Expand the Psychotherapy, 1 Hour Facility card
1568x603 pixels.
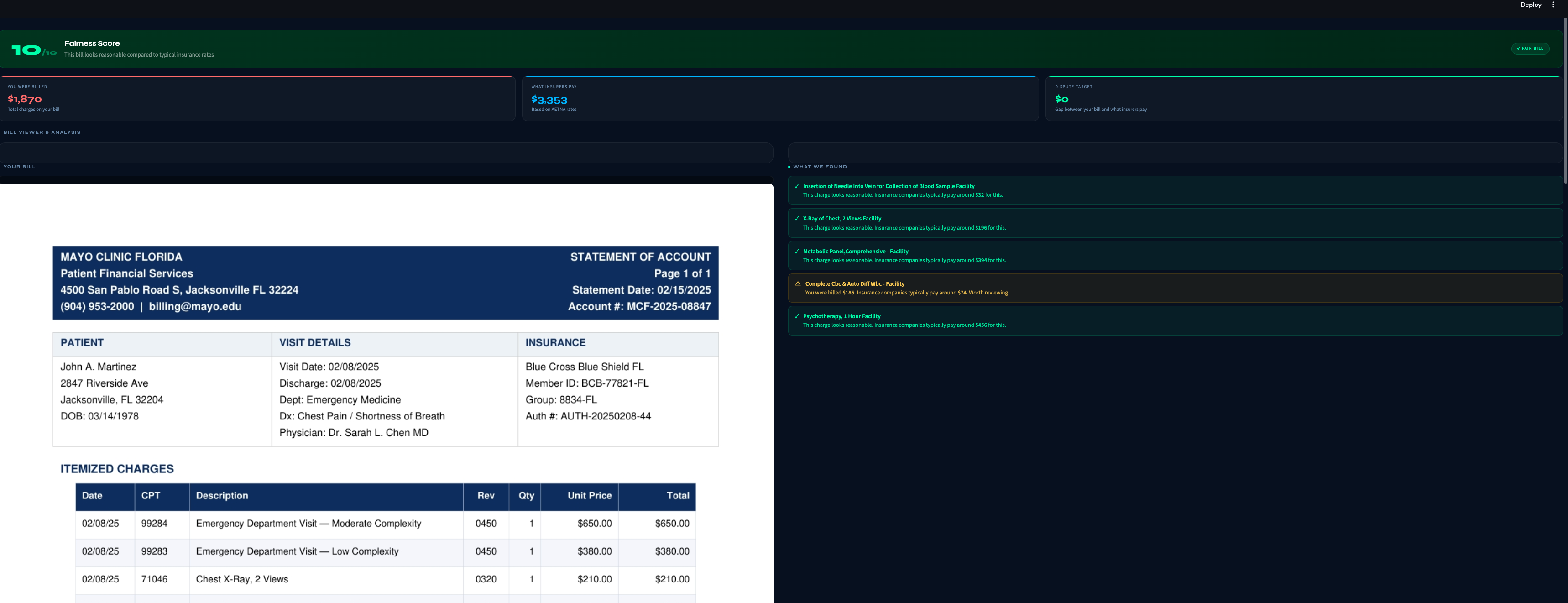tap(841, 316)
